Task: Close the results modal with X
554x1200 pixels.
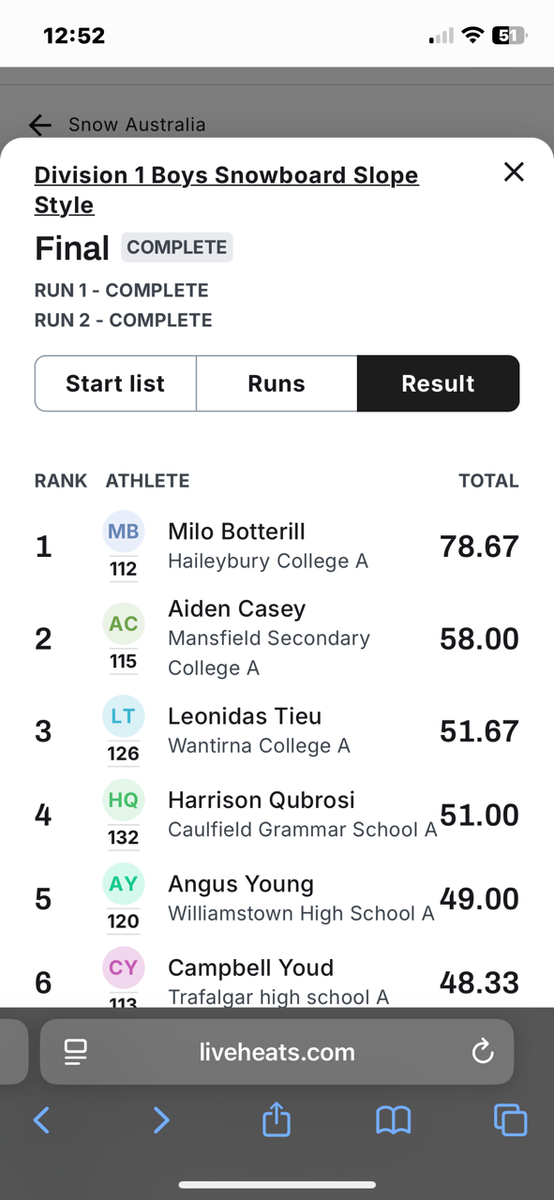Action: 514,172
